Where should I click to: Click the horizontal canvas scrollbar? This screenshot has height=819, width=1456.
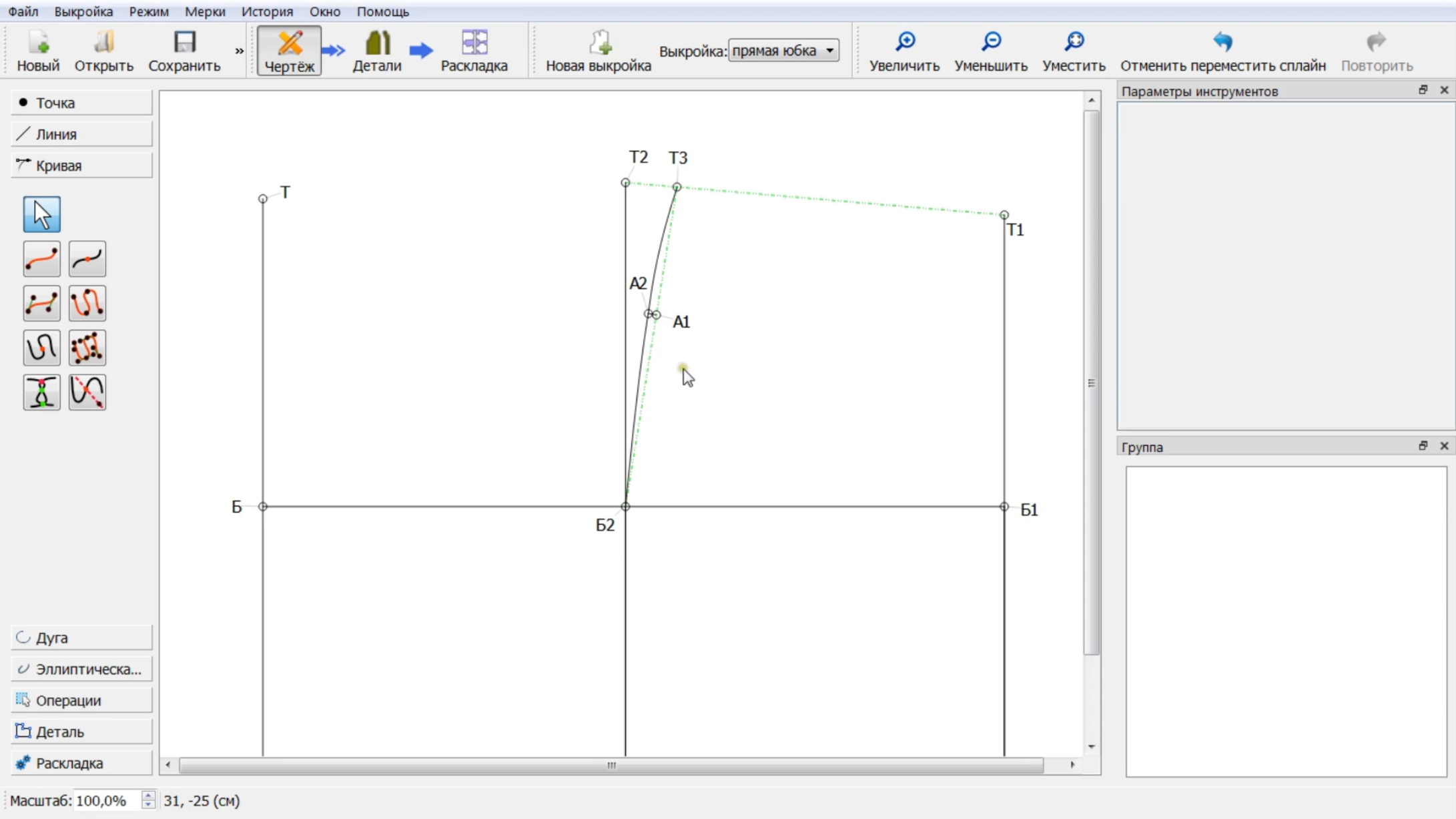(x=611, y=765)
